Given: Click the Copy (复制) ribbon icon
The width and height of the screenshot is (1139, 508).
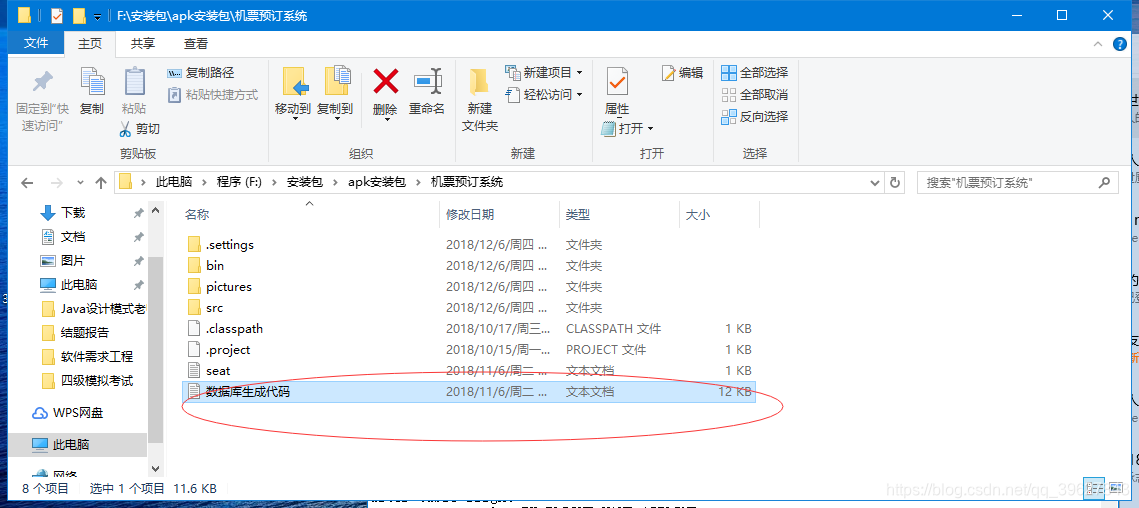Looking at the screenshot, I should (92, 81).
